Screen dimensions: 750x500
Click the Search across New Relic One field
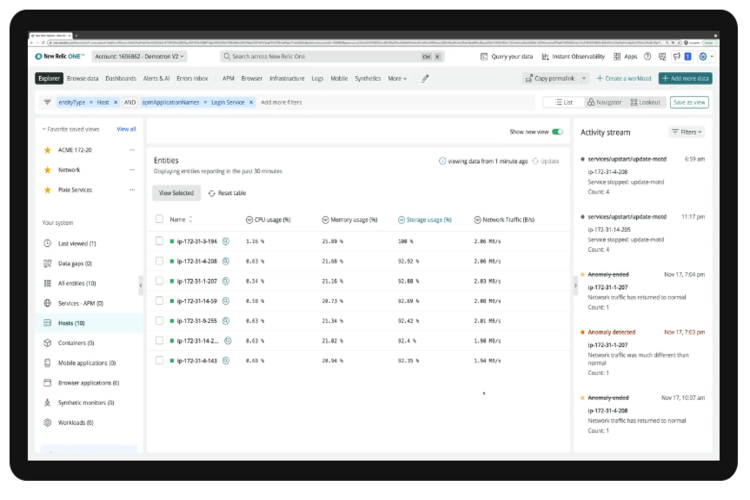pyautogui.click(x=332, y=56)
